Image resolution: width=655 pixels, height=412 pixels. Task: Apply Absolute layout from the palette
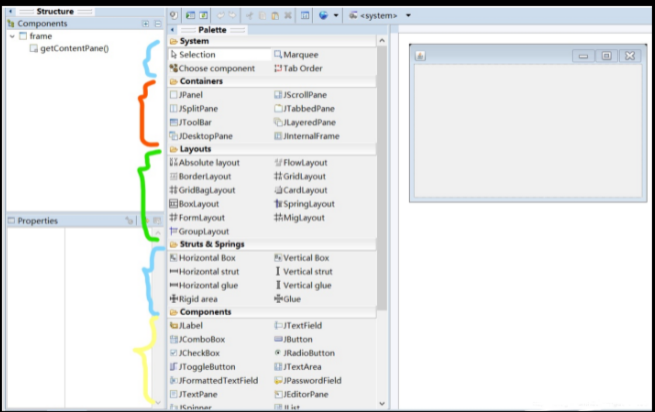pyautogui.click(x=205, y=163)
